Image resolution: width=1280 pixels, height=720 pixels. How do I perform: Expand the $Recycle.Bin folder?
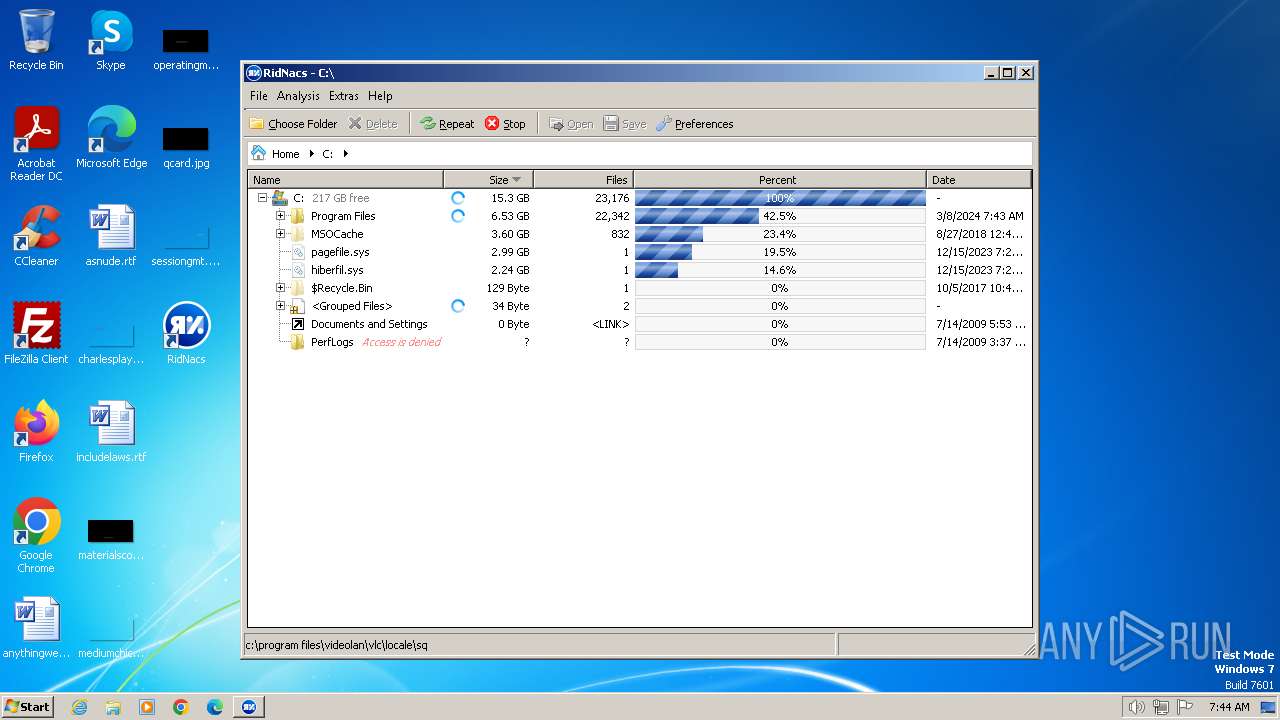point(280,288)
